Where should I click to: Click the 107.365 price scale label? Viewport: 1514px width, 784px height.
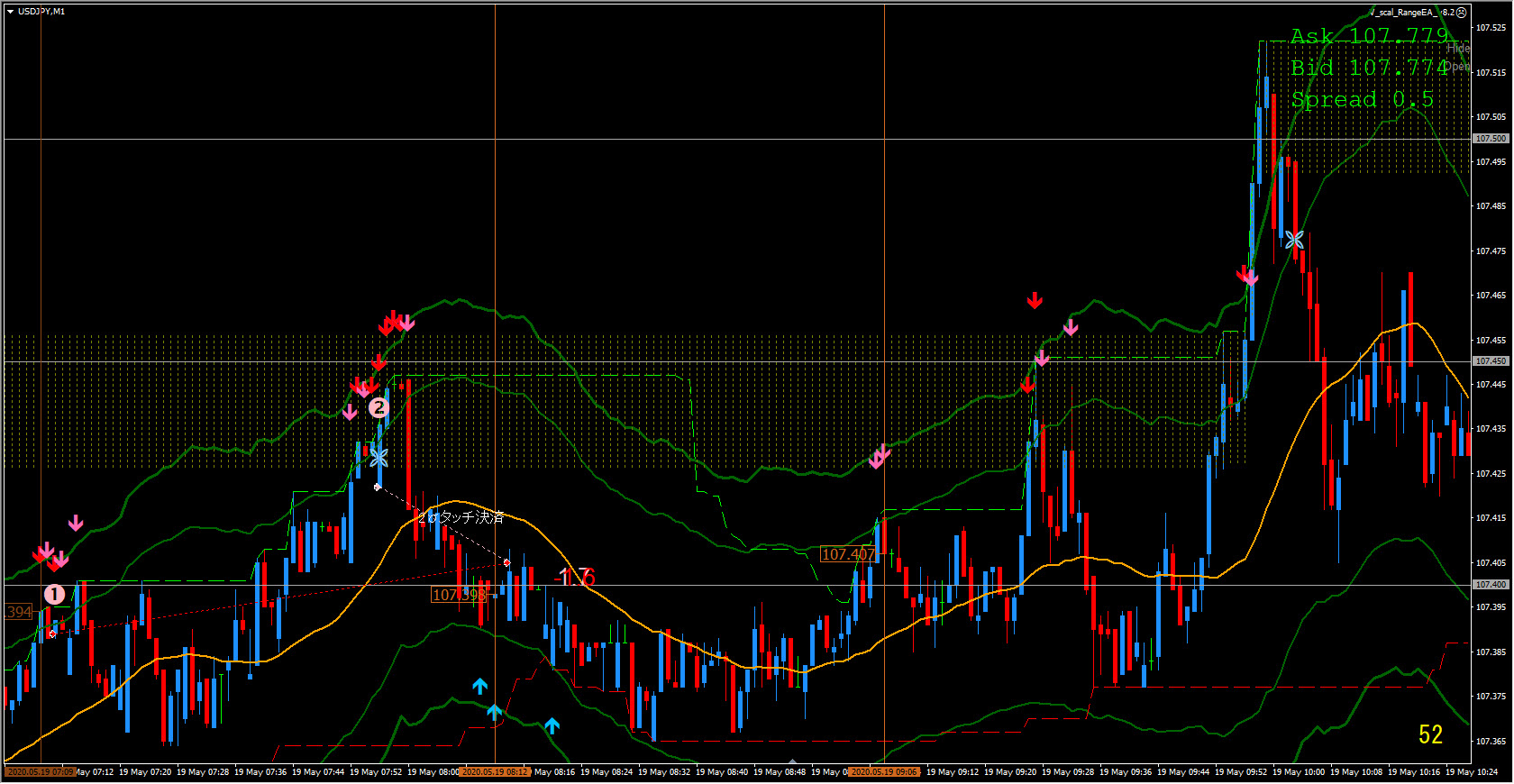(1491, 742)
